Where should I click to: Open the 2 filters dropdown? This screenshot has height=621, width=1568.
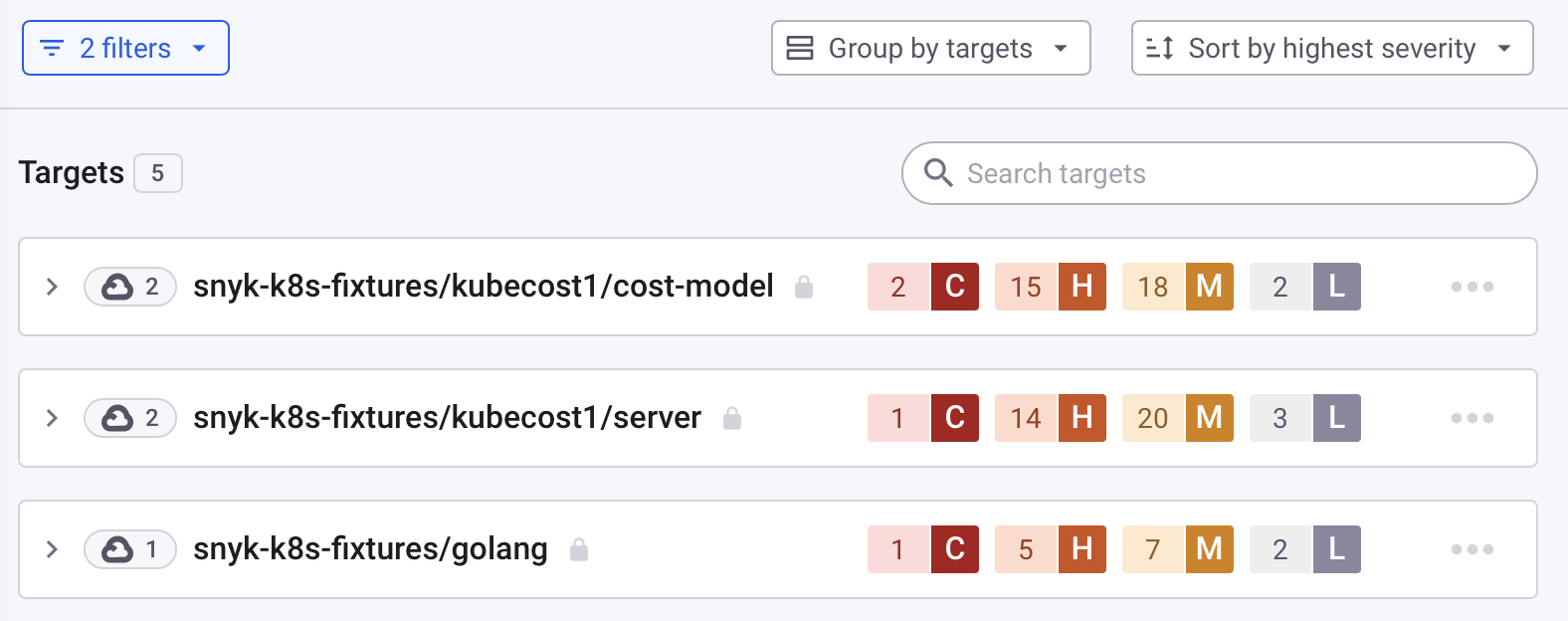(x=125, y=48)
